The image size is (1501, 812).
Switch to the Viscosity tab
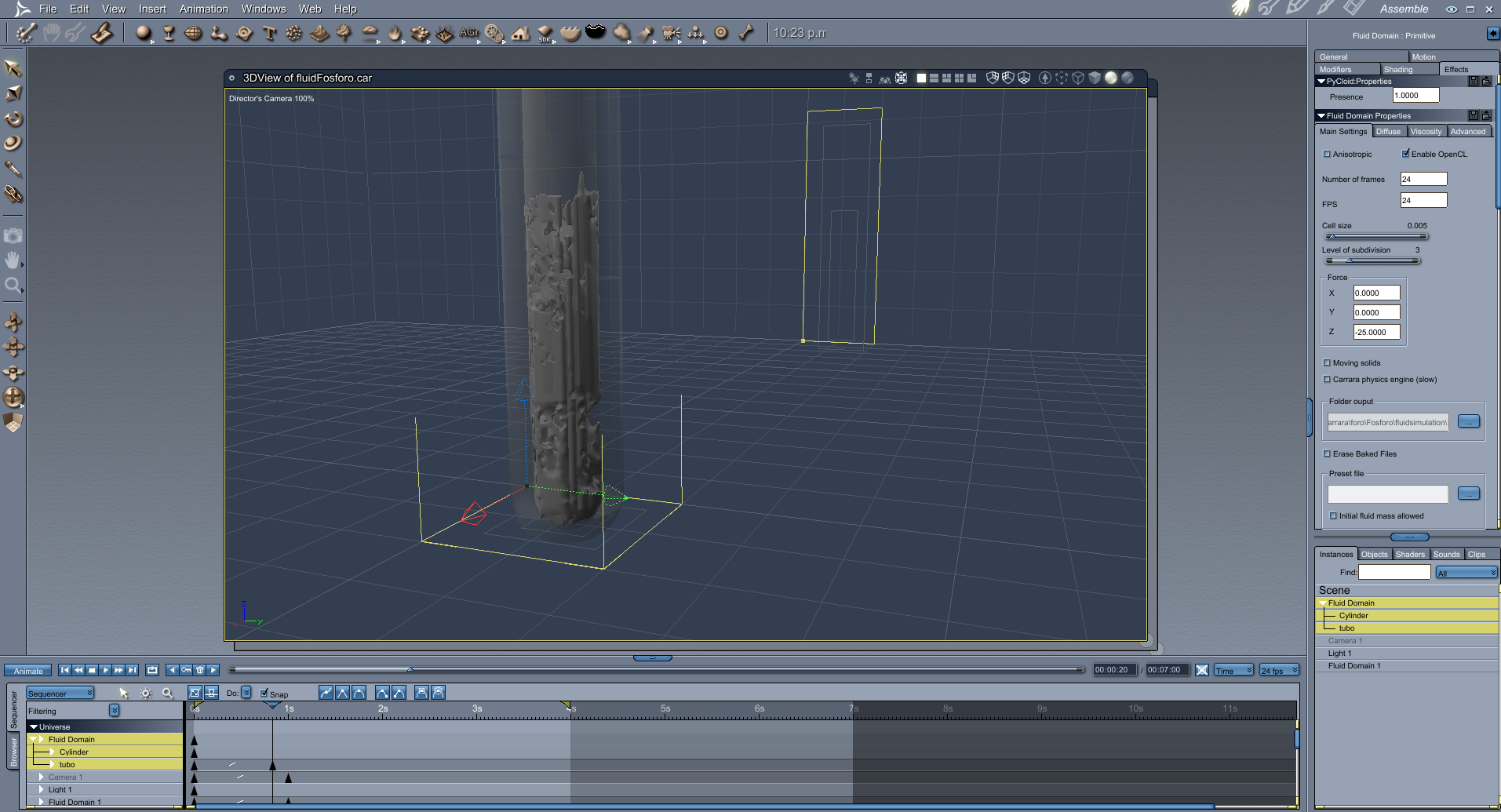tap(1426, 132)
